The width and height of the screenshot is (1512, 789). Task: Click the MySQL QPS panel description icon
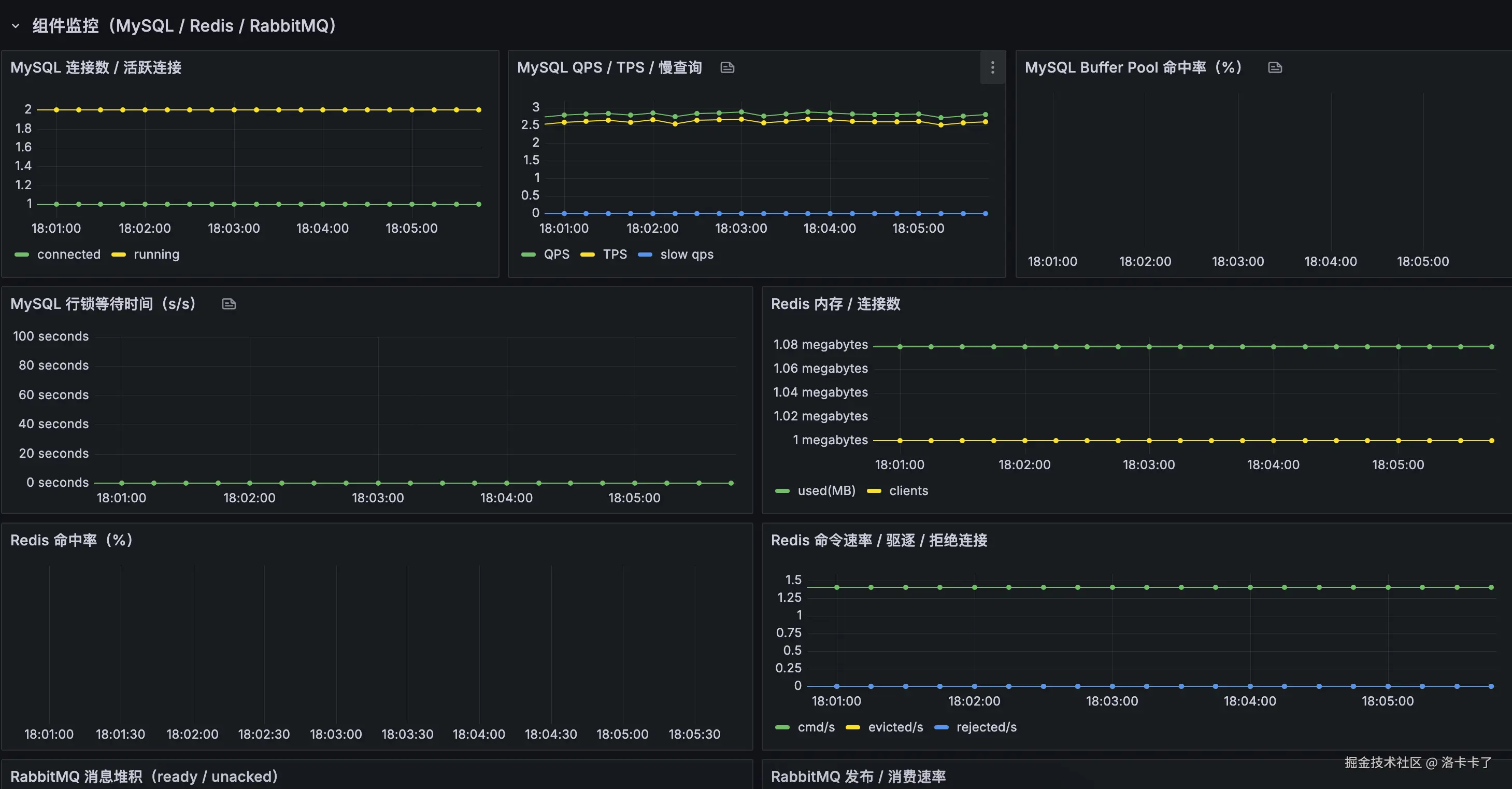(x=727, y=67)
